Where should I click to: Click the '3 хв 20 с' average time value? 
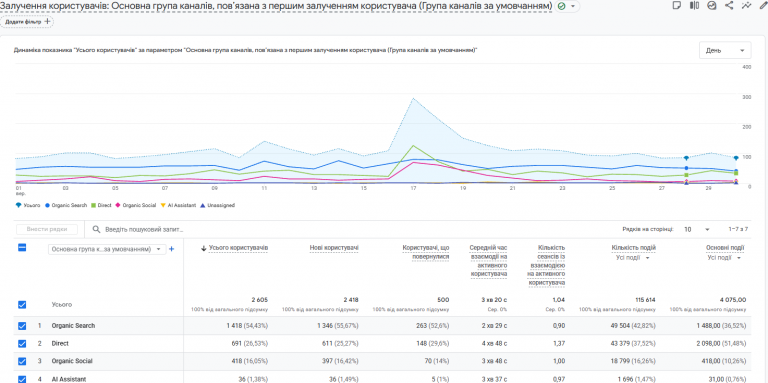493,300
